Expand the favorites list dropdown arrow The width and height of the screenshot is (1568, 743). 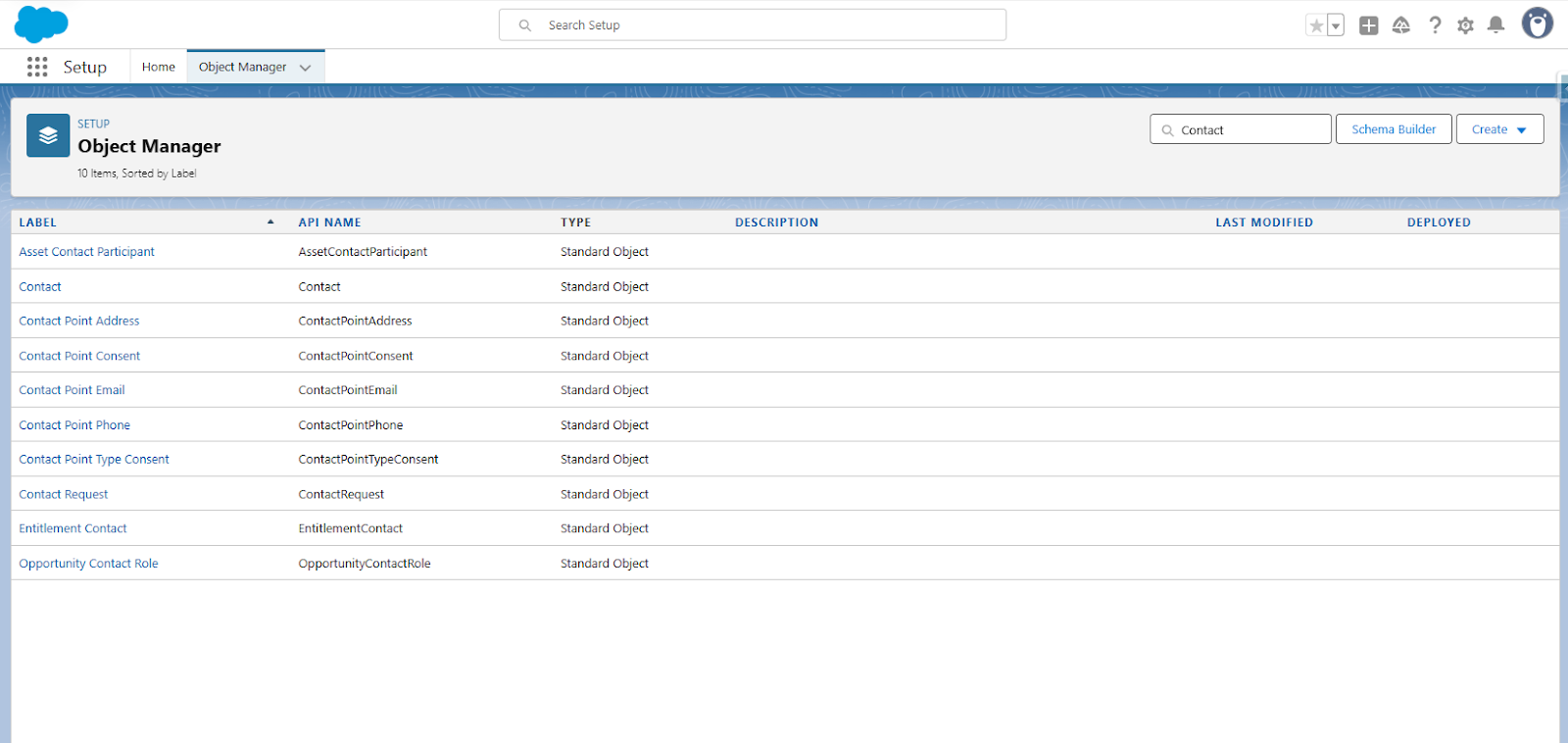(x=1335, y=26)
